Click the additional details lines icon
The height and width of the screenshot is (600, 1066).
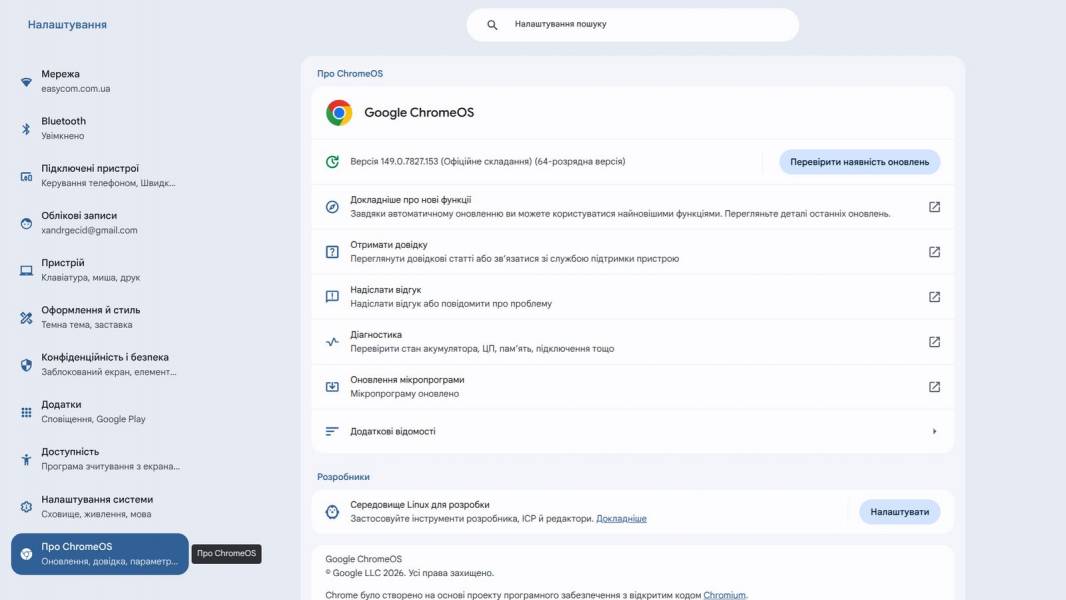coord(332,431)
